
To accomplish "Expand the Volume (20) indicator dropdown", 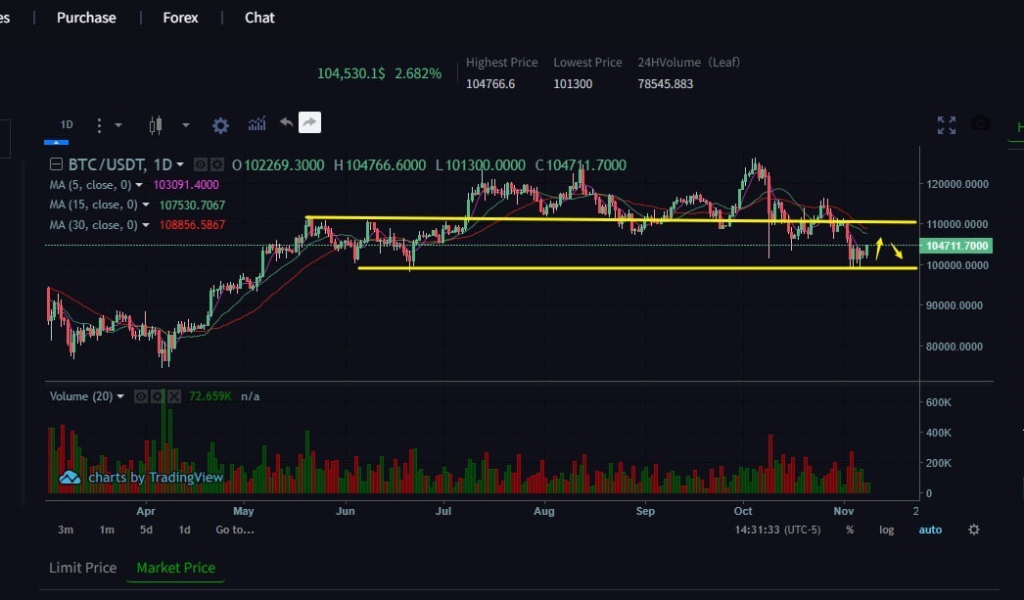I will [x=121, y=397].
